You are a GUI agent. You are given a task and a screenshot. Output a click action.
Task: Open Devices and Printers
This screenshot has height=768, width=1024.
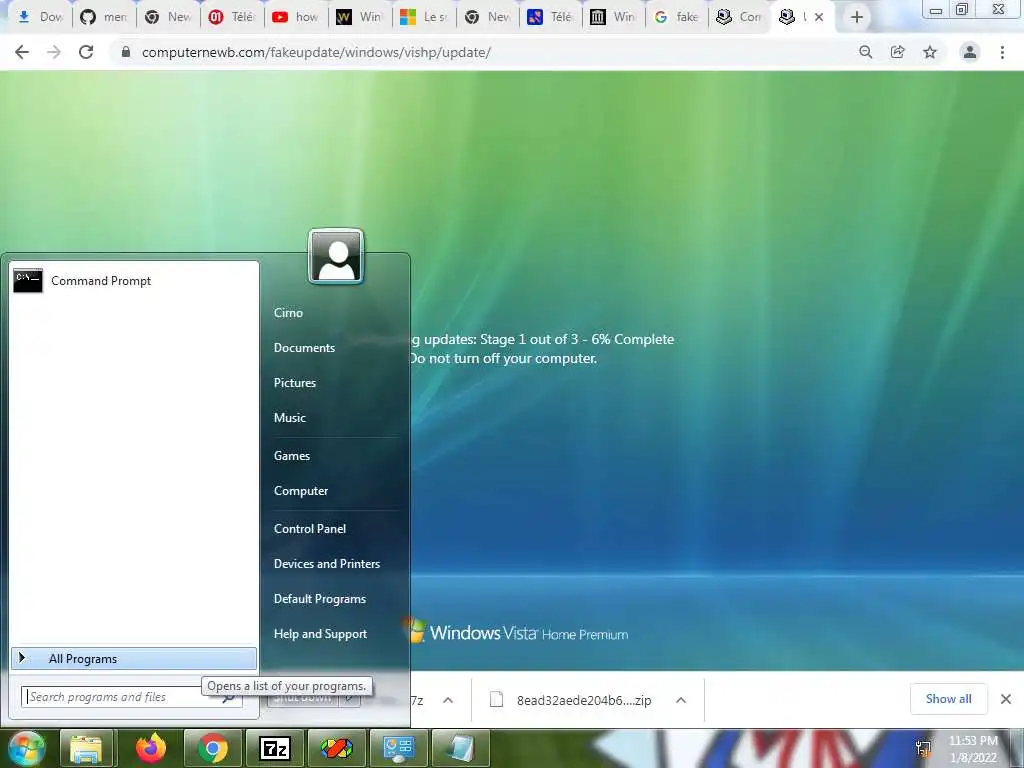pos(327,564)
